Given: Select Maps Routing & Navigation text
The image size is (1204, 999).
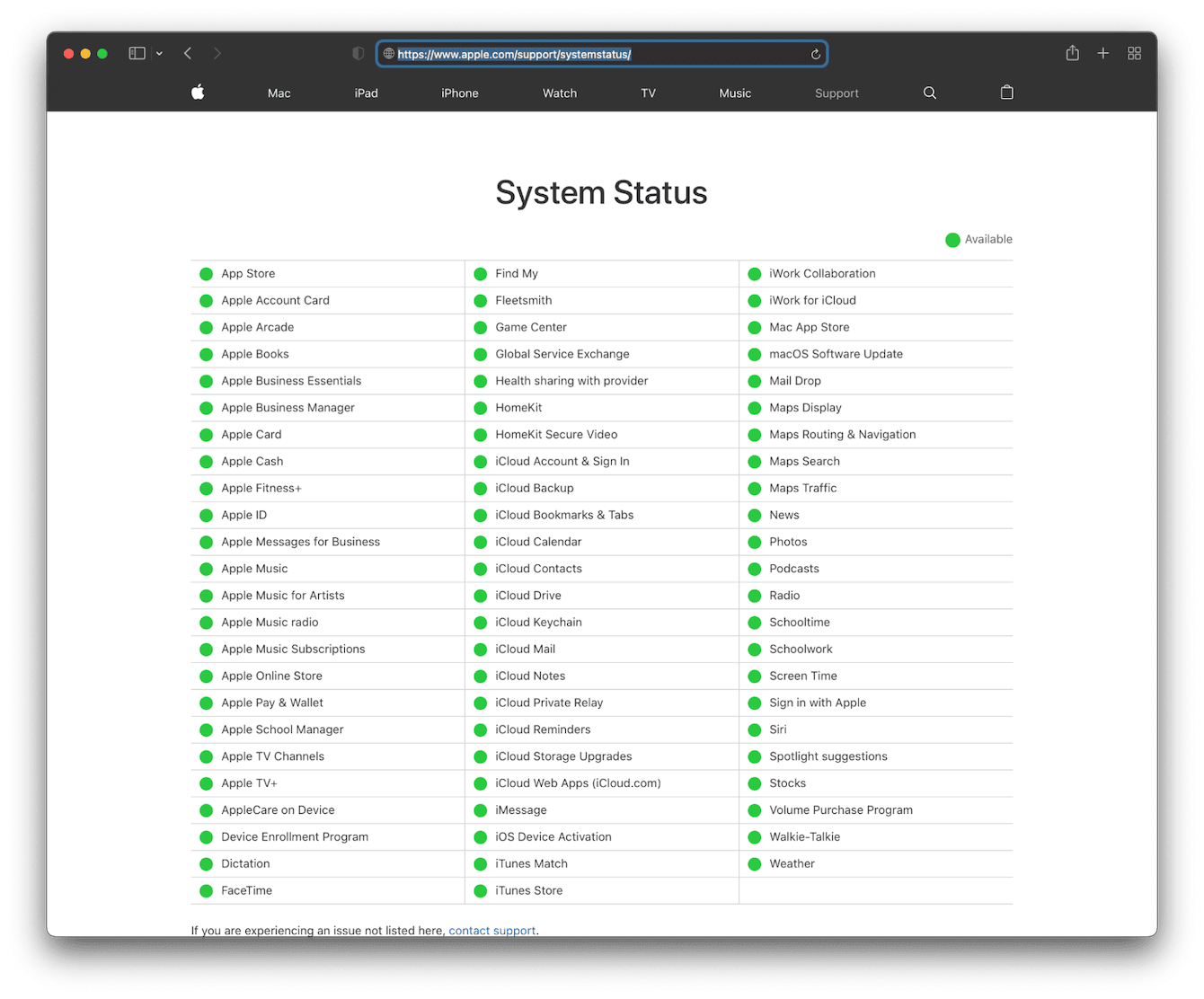Looking at the screenshot, I should tap(843, 434).
